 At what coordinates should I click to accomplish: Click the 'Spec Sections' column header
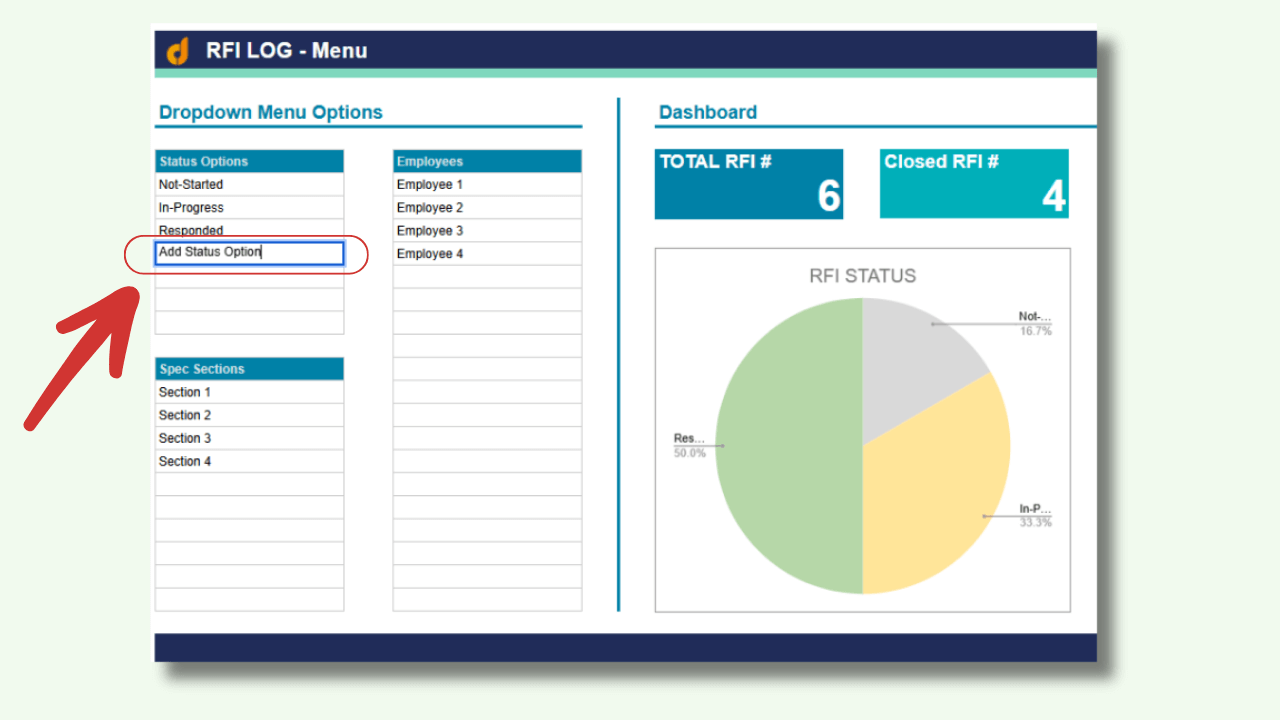tap(250, 369)
